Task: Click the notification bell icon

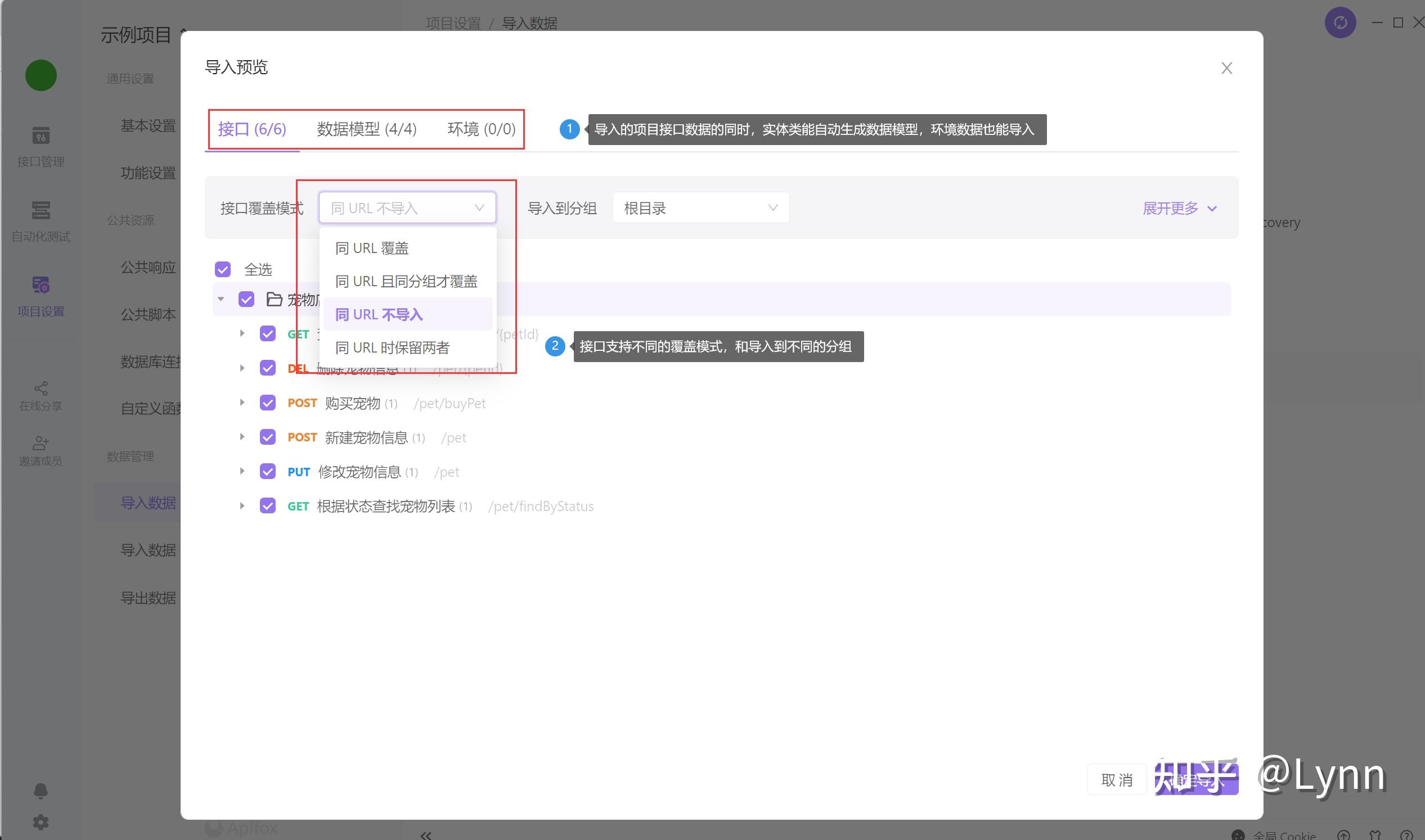Action: [40, 790]
